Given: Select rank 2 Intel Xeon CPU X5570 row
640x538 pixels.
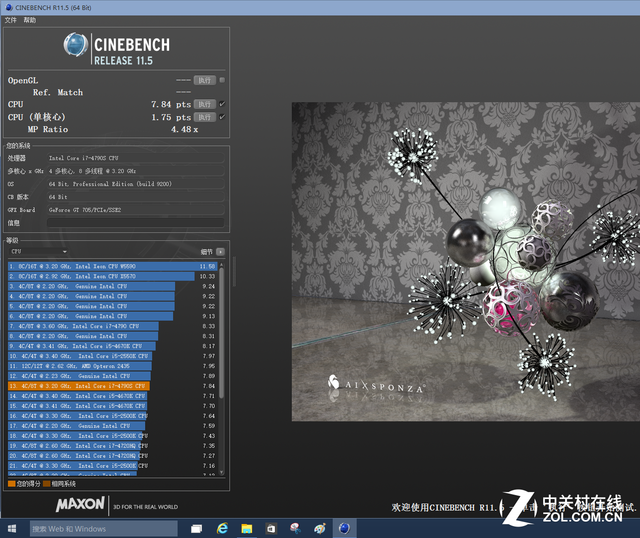Looking at the screenshot, I should tap(113, 276).
